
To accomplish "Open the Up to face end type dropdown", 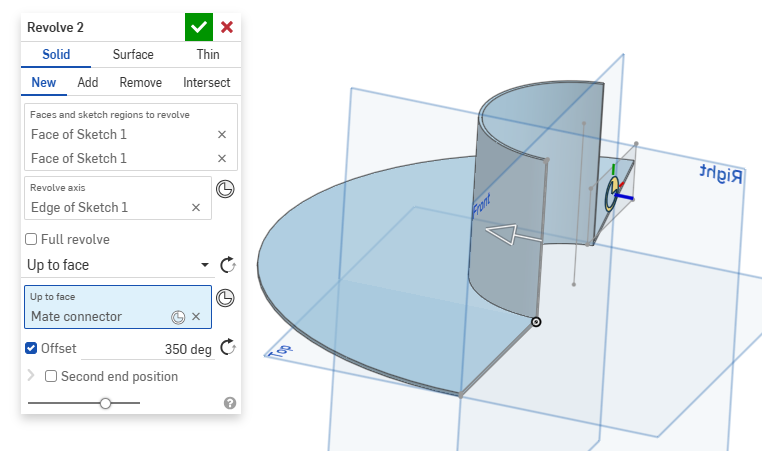I will [118, 265].
